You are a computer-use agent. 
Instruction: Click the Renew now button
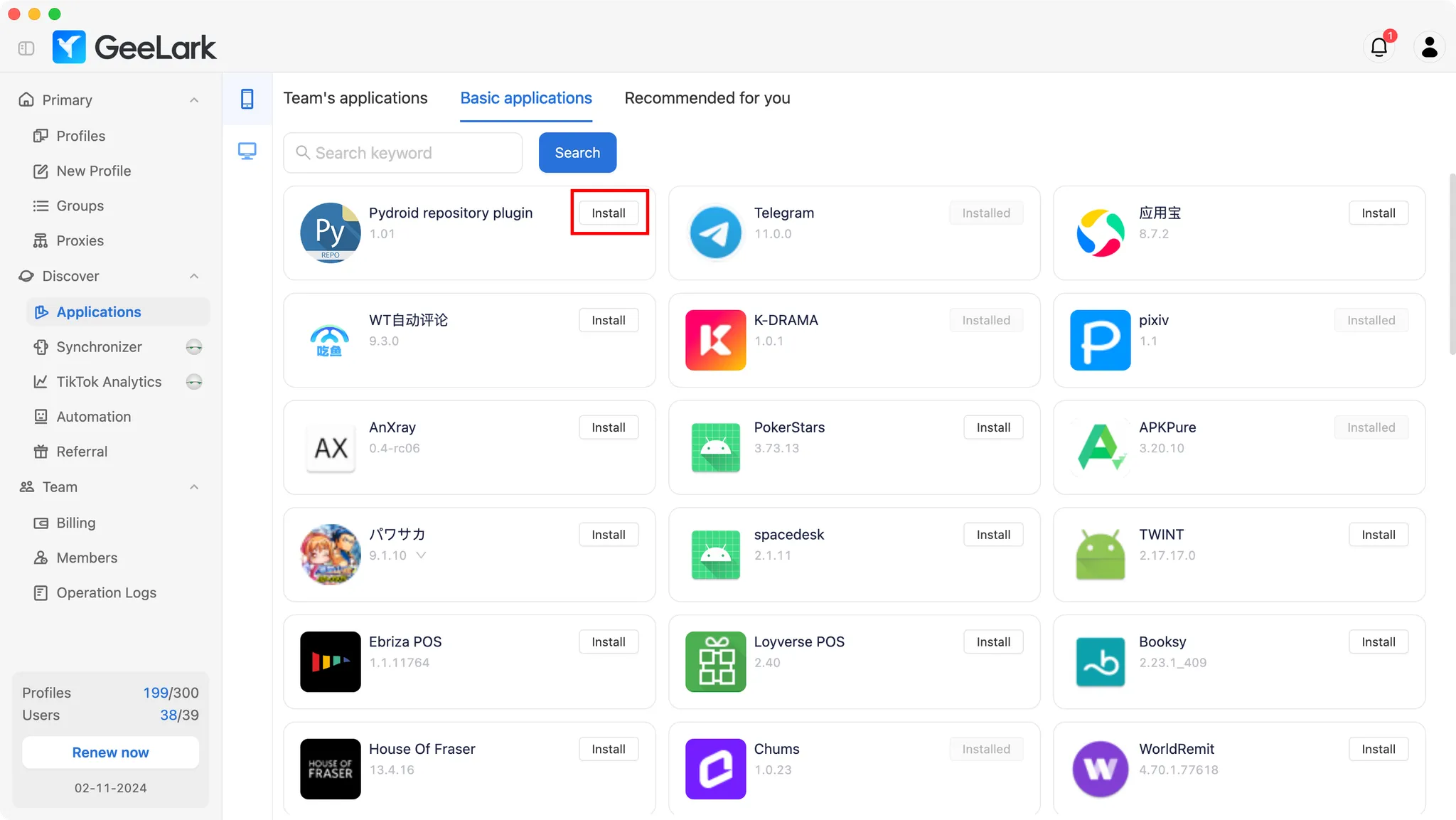(x=110, y=752)
